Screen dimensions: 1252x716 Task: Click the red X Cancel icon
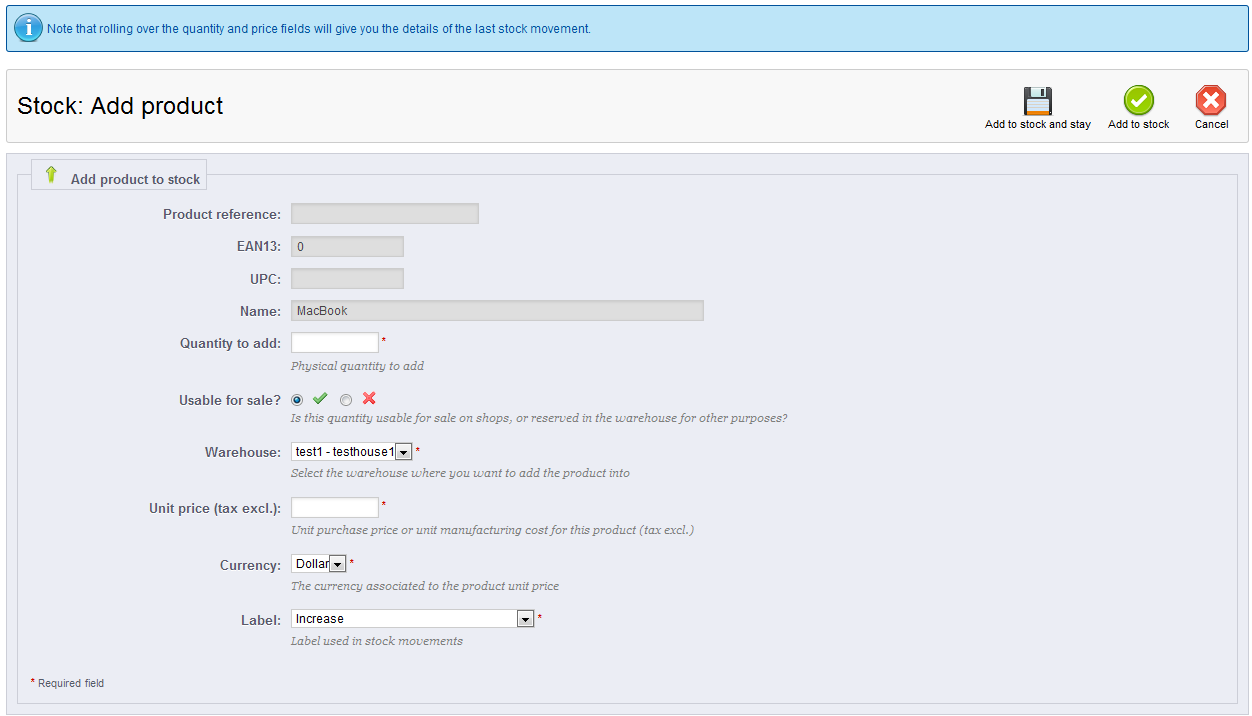pos(1211,101)
